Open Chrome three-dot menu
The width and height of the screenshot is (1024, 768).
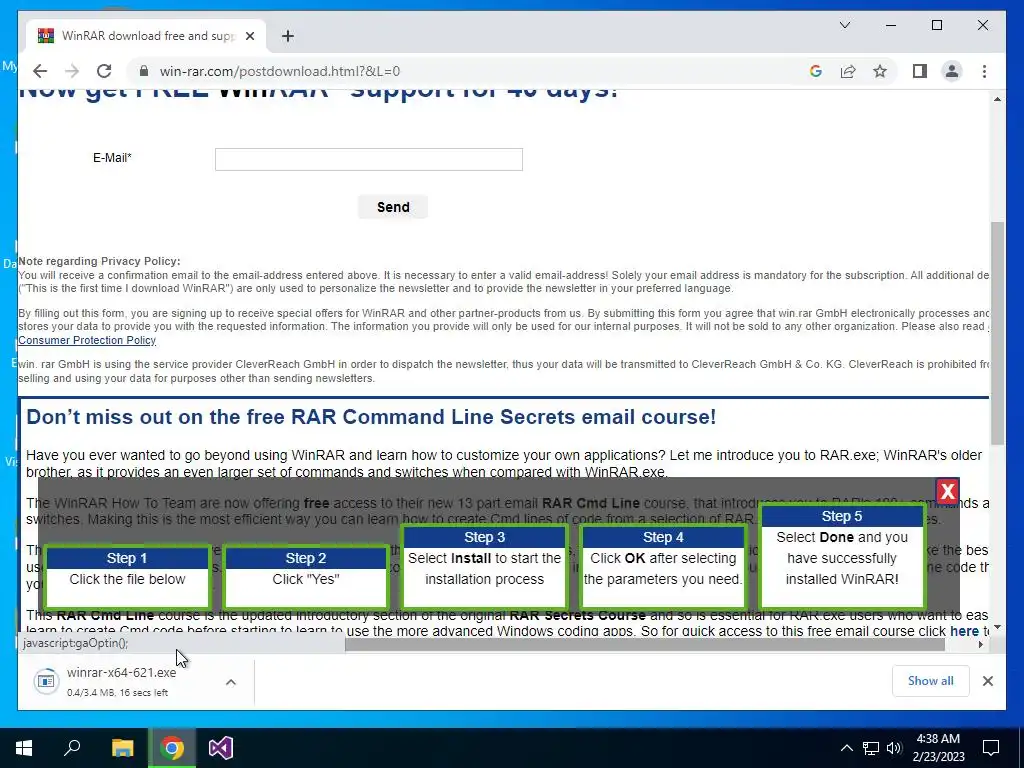tap(984, 71)
